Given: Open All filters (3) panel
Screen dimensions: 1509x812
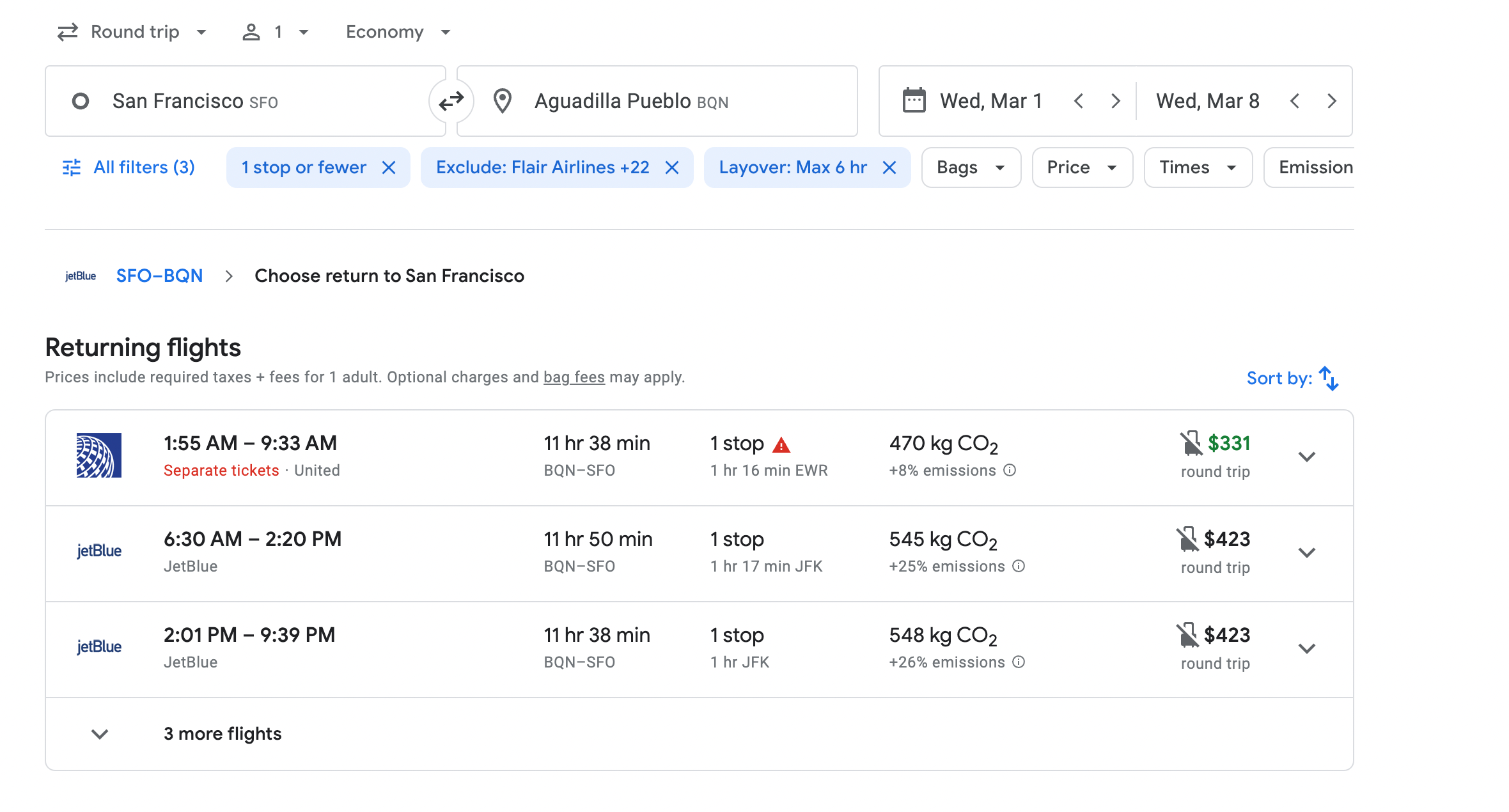Looking at the screenshot, I should (129, 168).
